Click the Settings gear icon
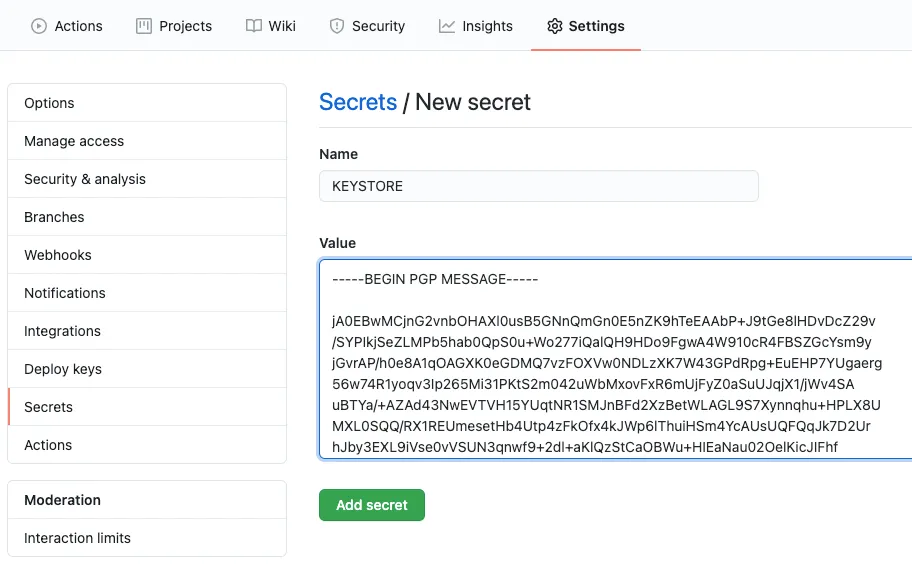This screenshot has width=912, height=567. (555, 26)
